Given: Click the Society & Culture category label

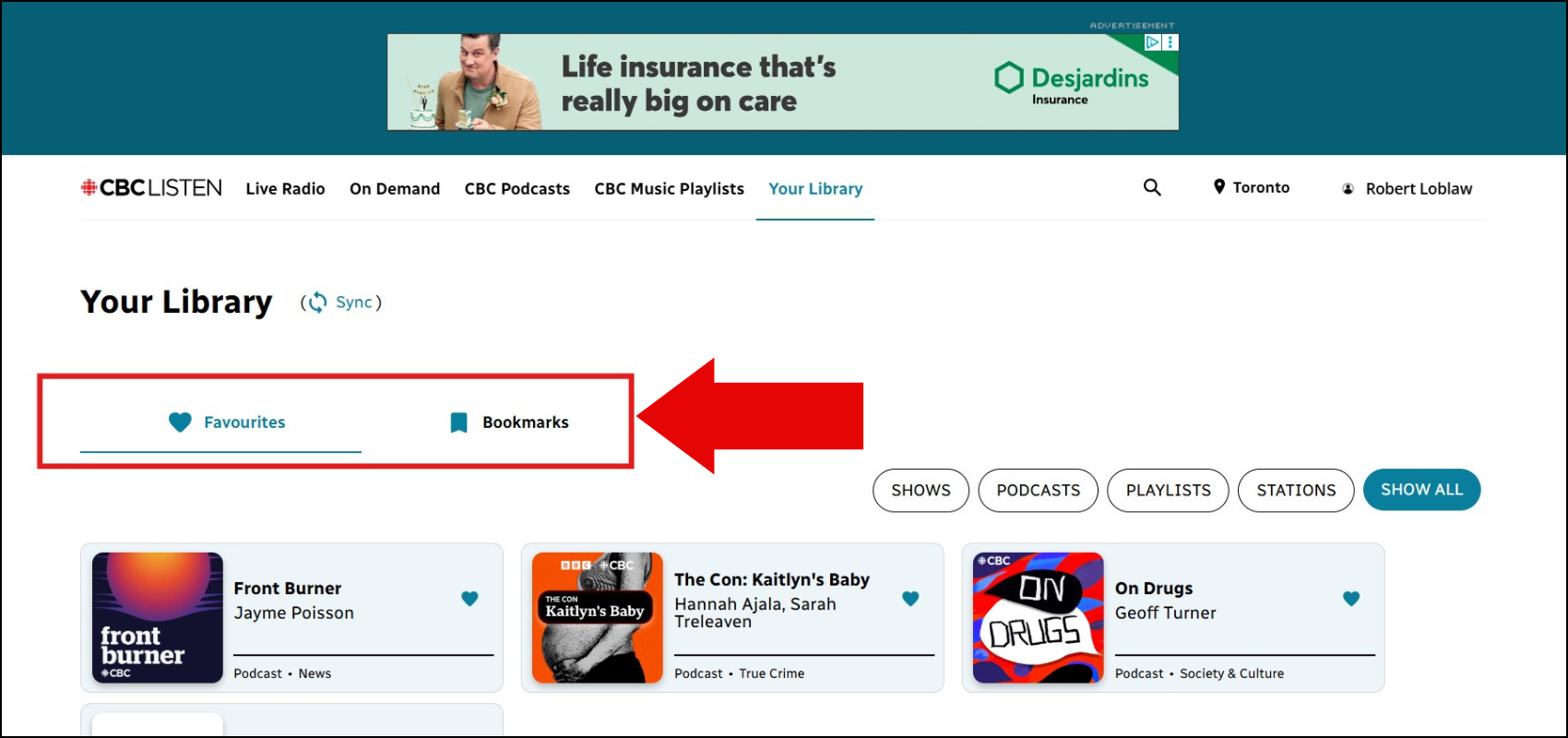Looking at the screenshot, I should 1232,673.
